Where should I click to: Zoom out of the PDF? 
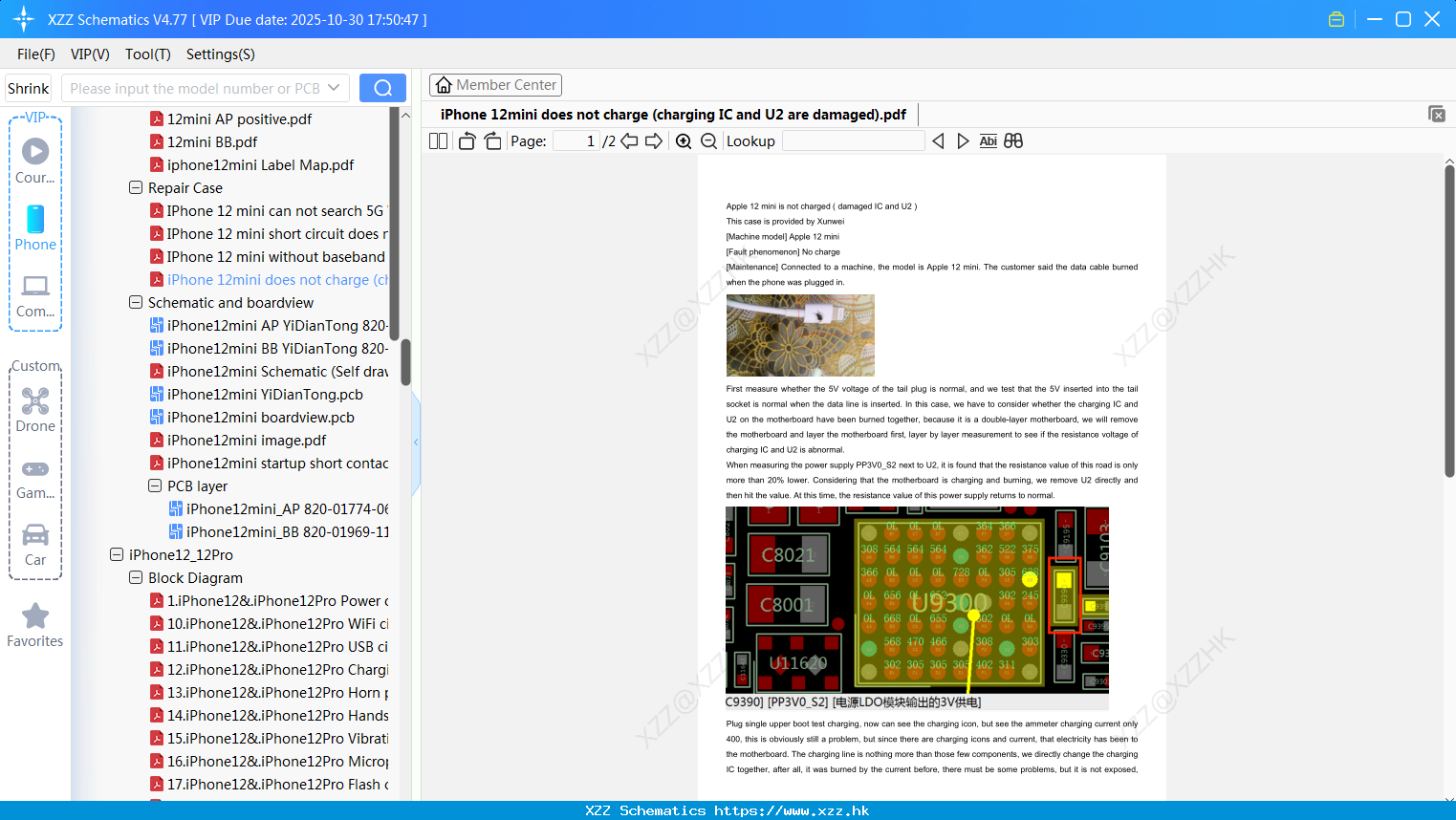click(x=708, y=141)
